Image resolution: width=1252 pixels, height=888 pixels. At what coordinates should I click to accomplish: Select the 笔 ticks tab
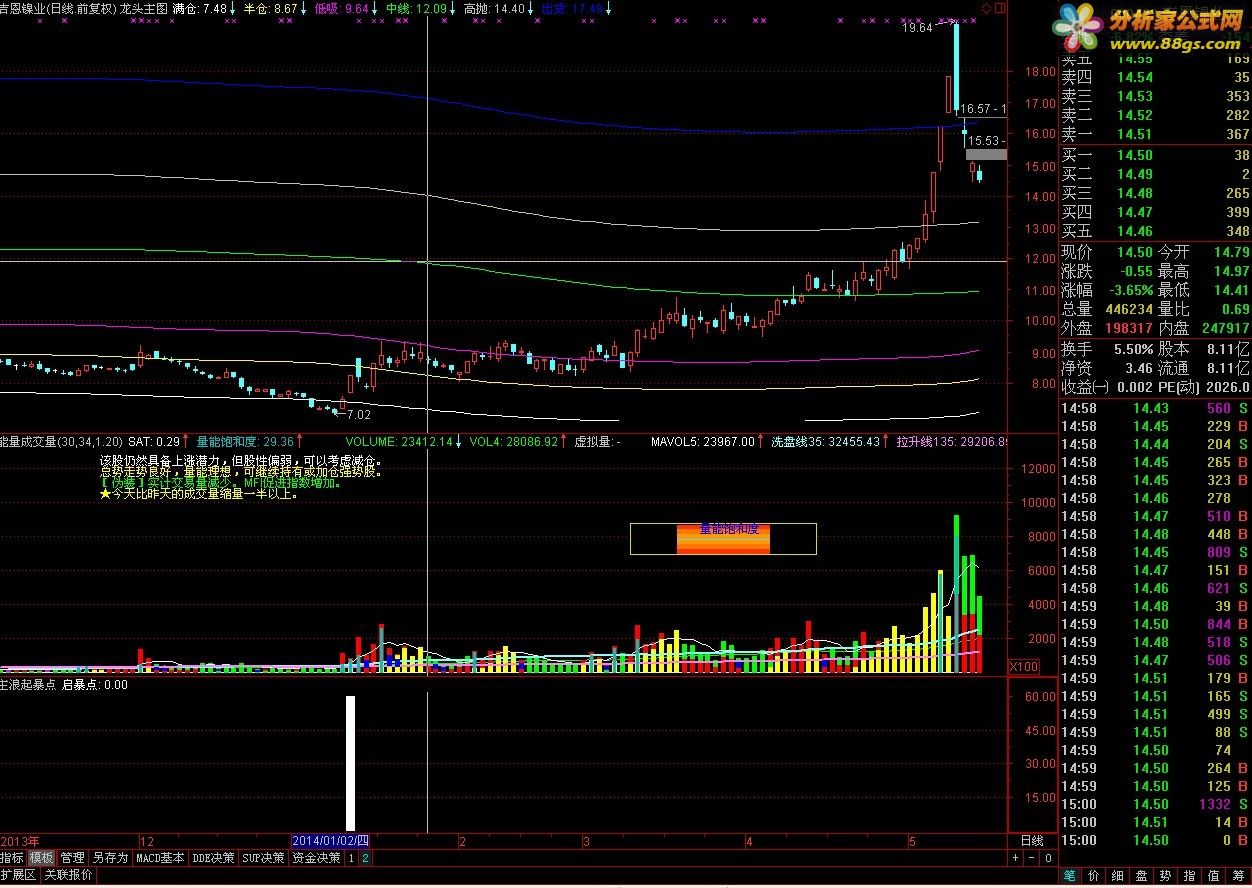tap(1070, 875)
